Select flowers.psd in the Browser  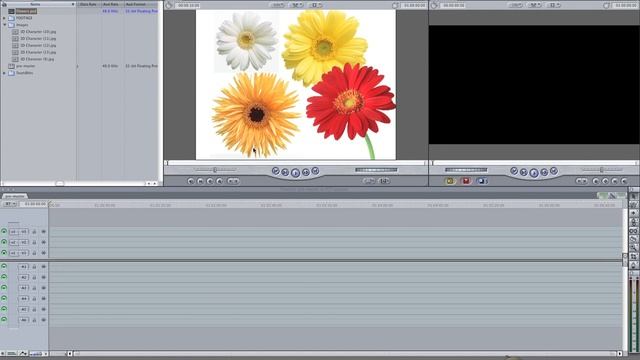[x=26, y=11]
